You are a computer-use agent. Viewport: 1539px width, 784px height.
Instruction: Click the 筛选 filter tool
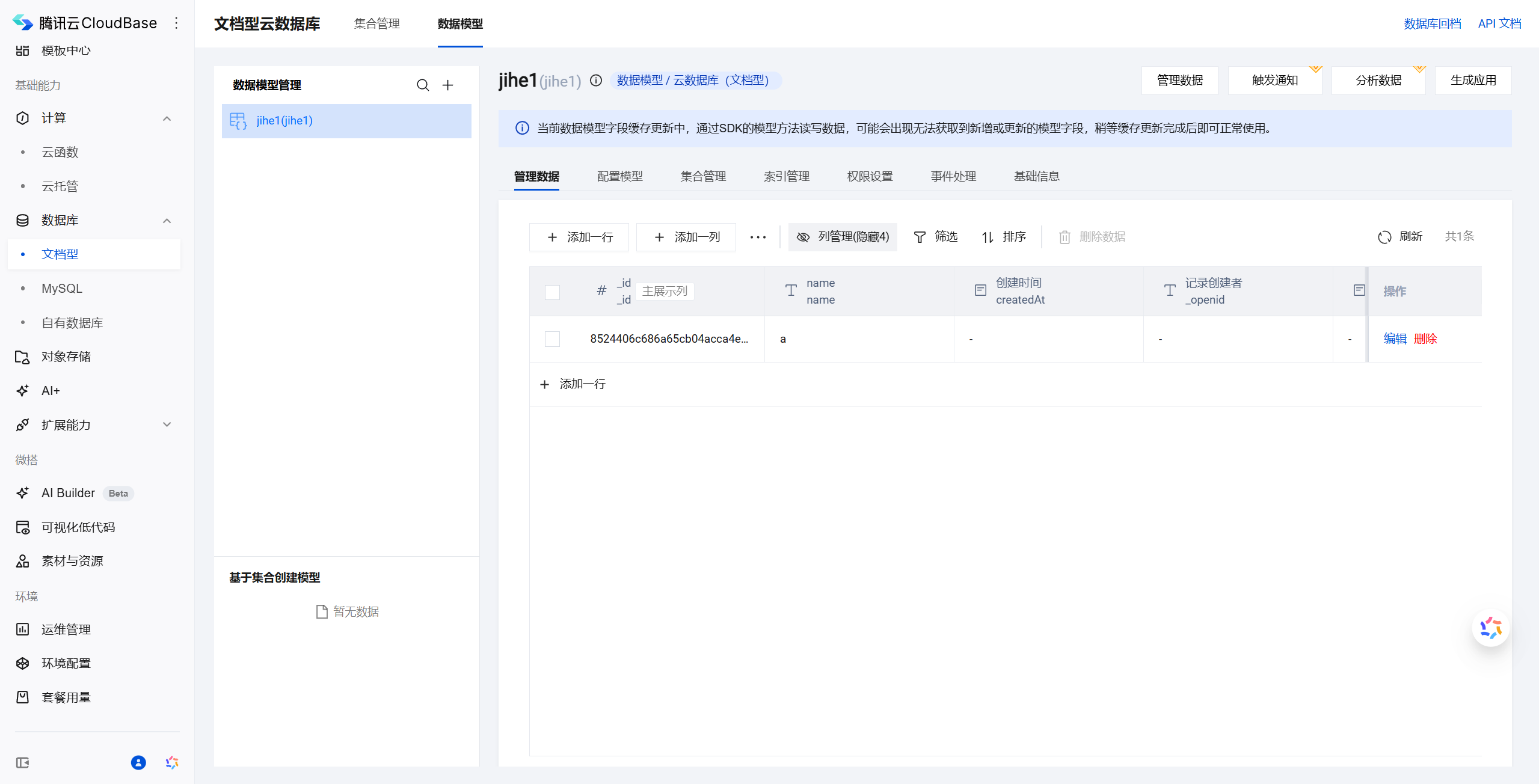(935, 237)
